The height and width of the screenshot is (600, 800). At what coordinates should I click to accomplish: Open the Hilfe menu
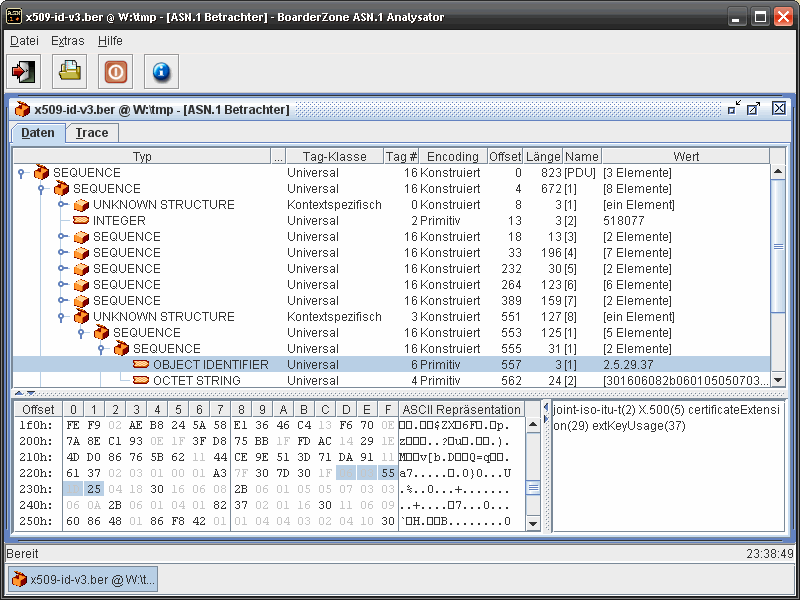110,41
